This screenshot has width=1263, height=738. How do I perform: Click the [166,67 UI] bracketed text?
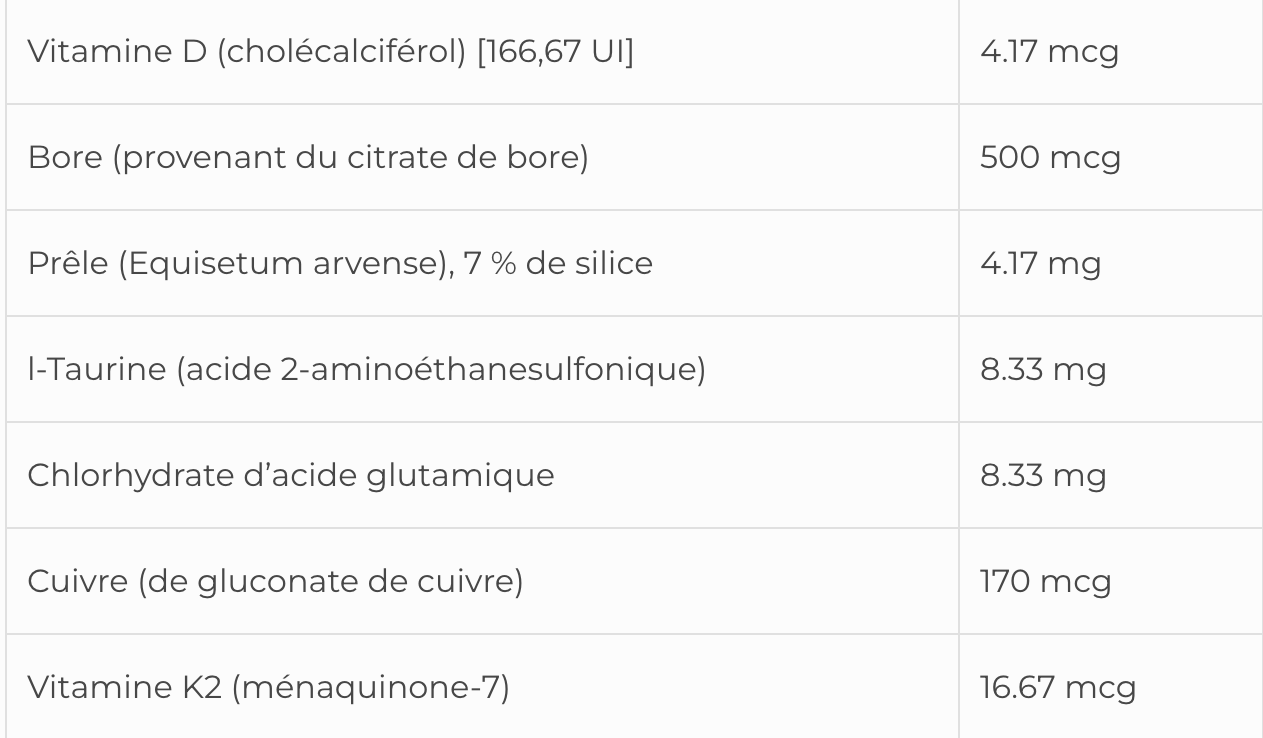tap(555, 52)
